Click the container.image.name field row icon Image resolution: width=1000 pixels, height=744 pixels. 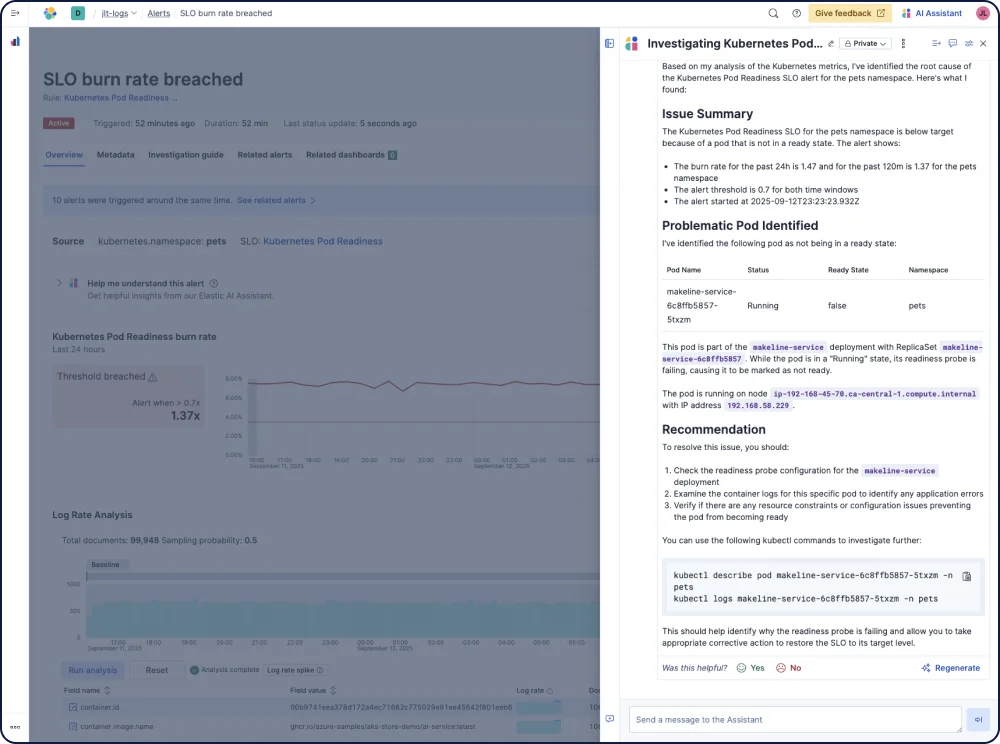pyautogui.click(x=73, y=726)
